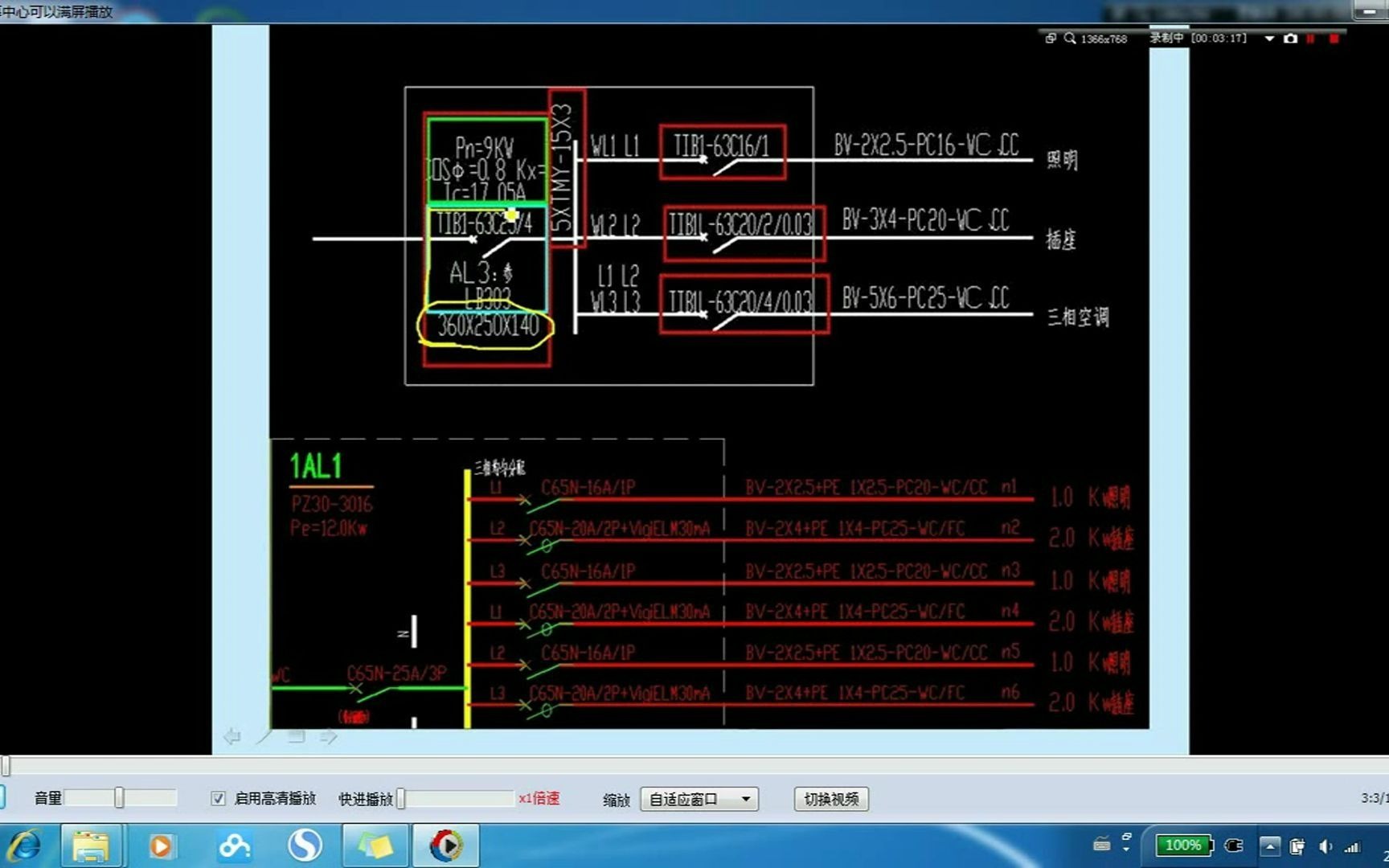Click the AL3 panel label text
The width and height of the screenshot is (1389, 868).
pos(481,272)
